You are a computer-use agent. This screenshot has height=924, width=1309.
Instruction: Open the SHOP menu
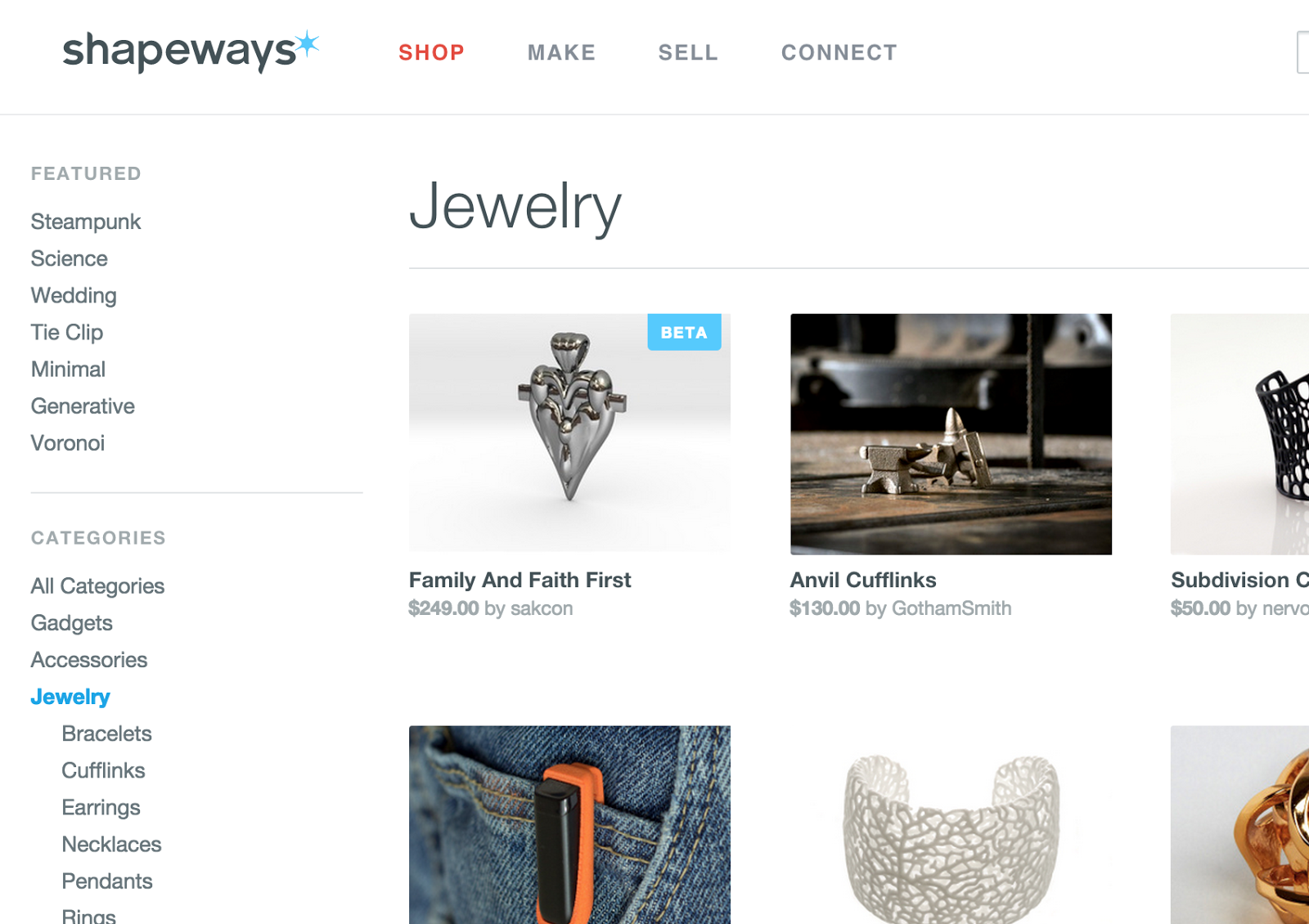[x=432, y=53]
